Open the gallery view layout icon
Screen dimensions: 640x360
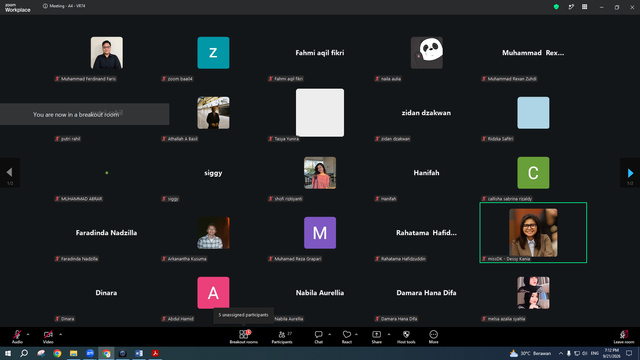point(584,7)
